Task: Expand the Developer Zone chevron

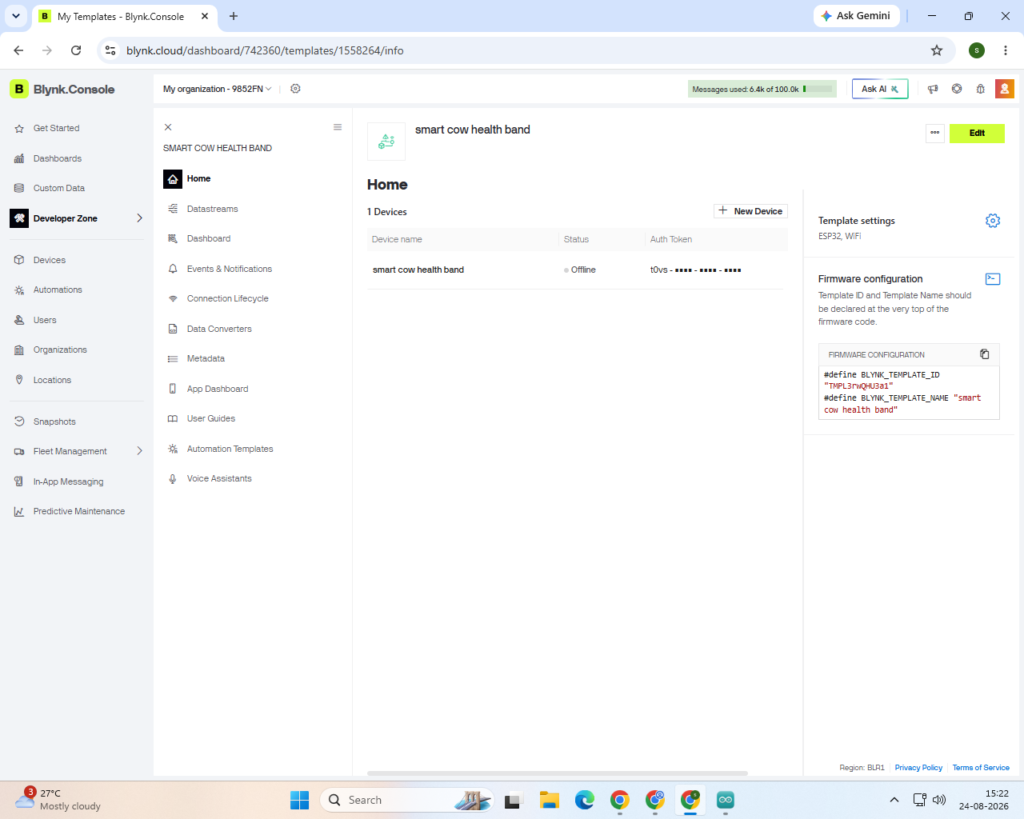Action: click(x=139, y=218)
